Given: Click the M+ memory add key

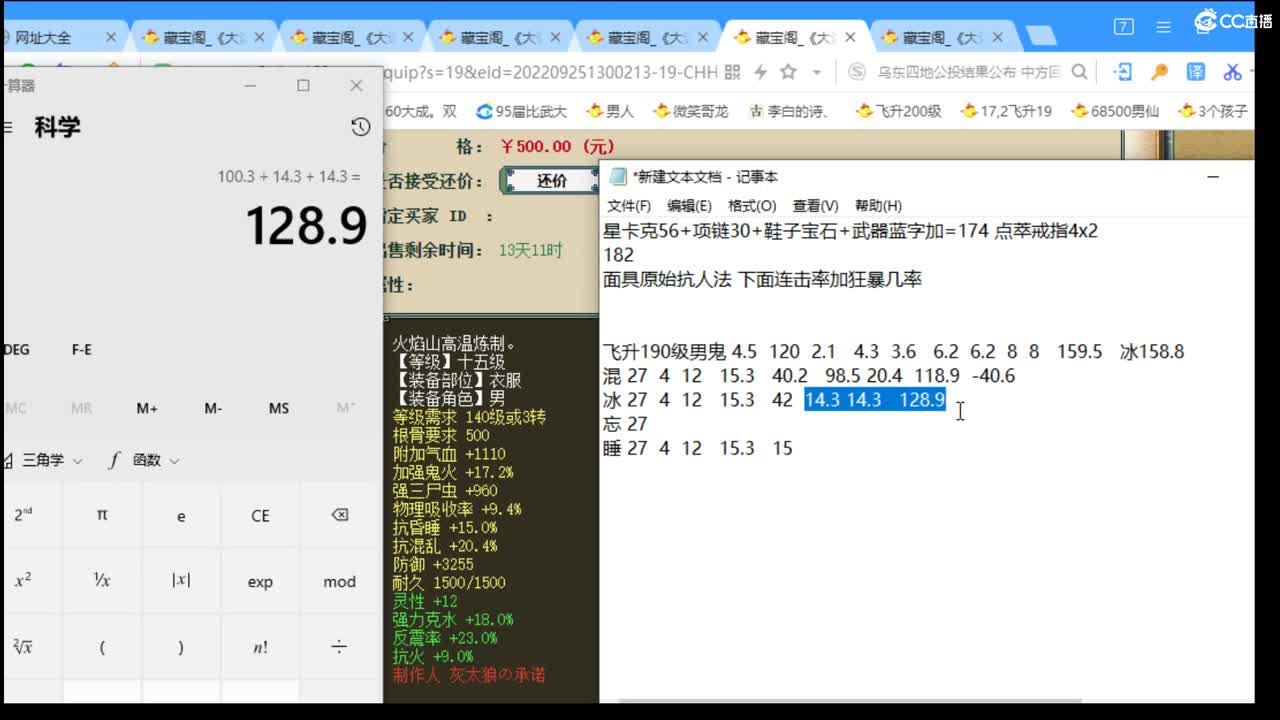Looking at the screenshot, I should [x=147, y=408].
